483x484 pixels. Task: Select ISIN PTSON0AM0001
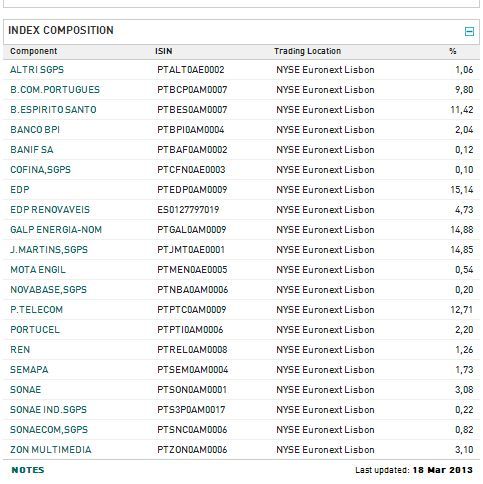pos(192,390)
